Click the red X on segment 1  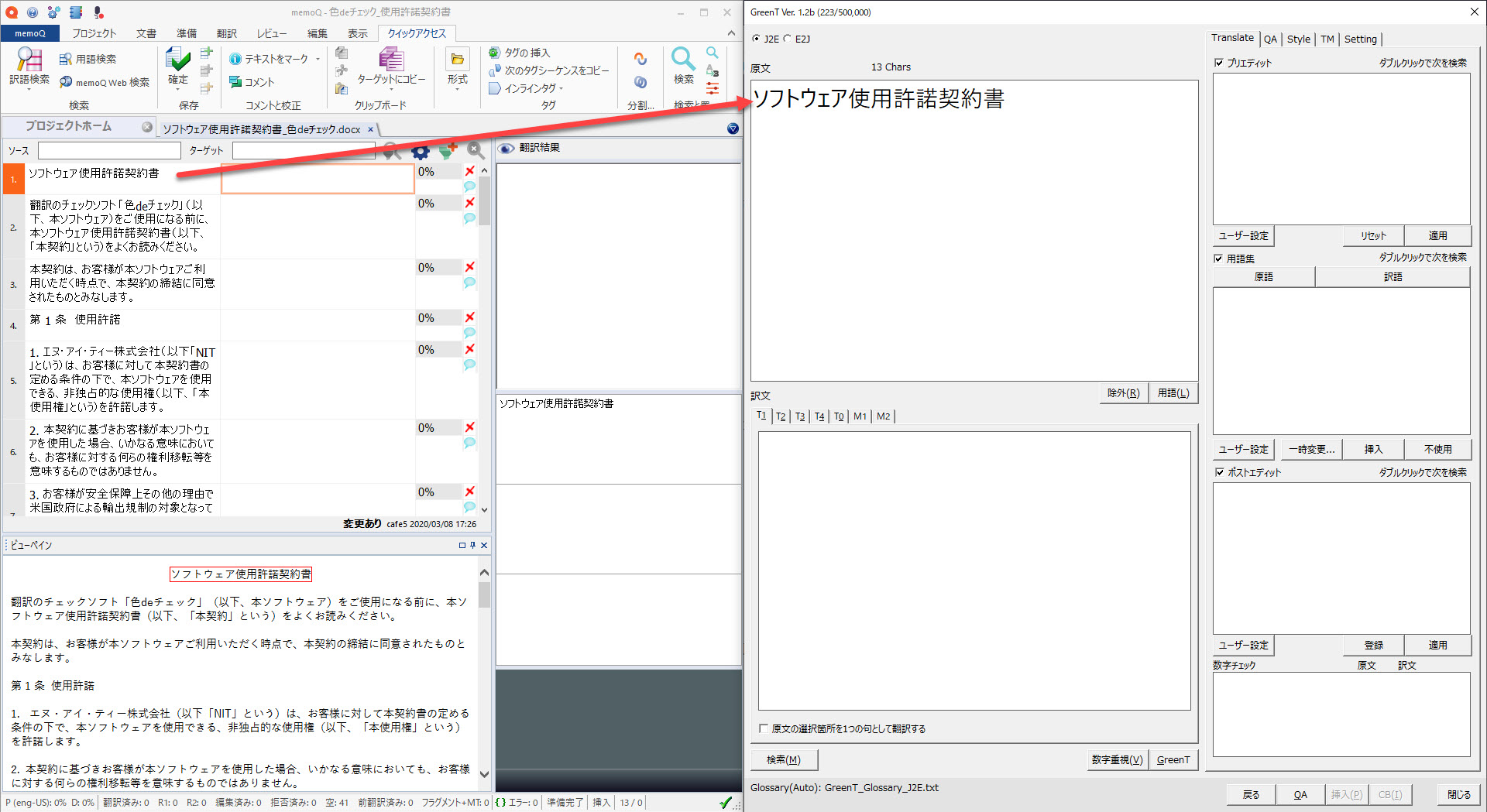click(x=469, y=171)
